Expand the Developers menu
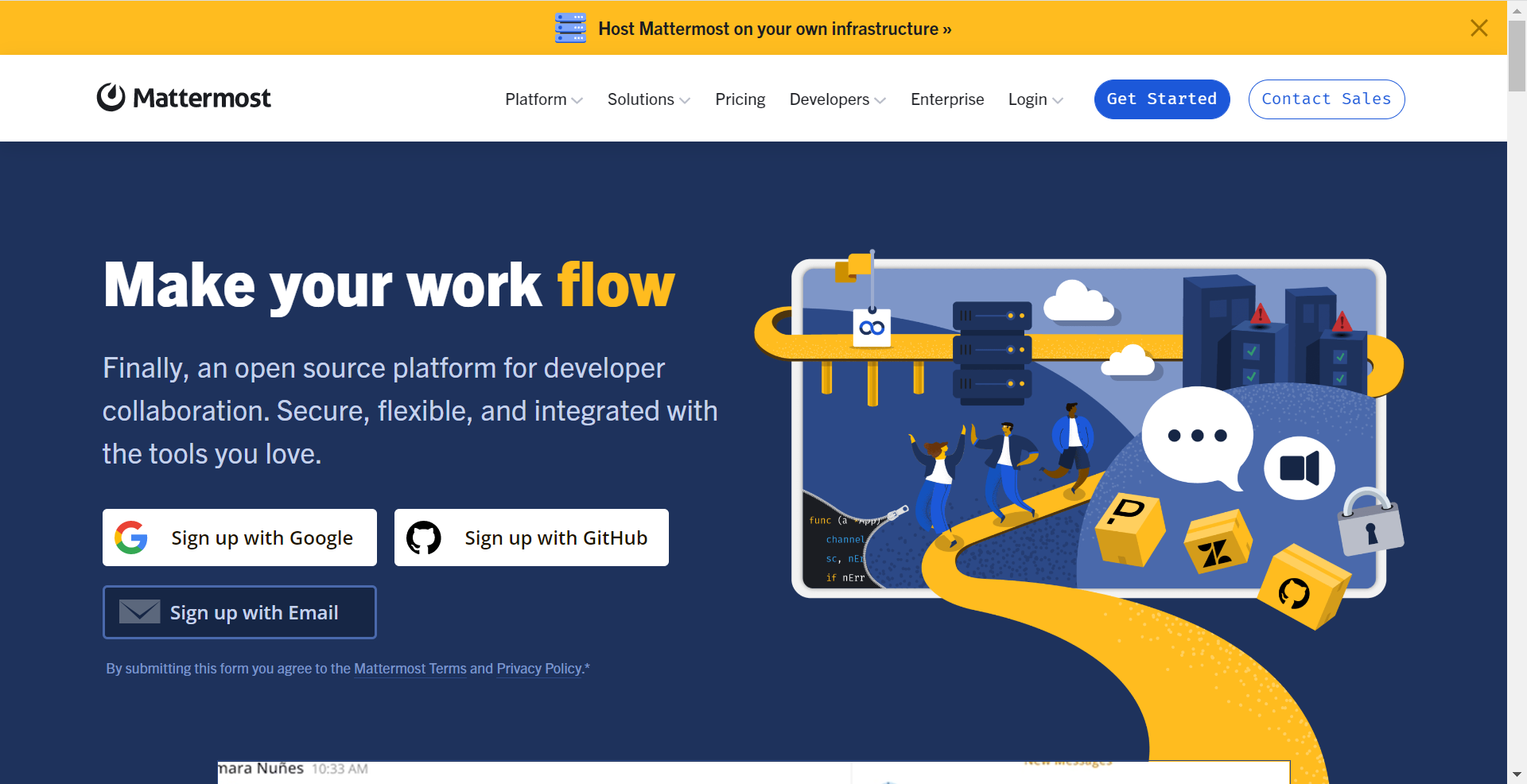The height and width of the screenshot is (784, 1527). [837, 99]
